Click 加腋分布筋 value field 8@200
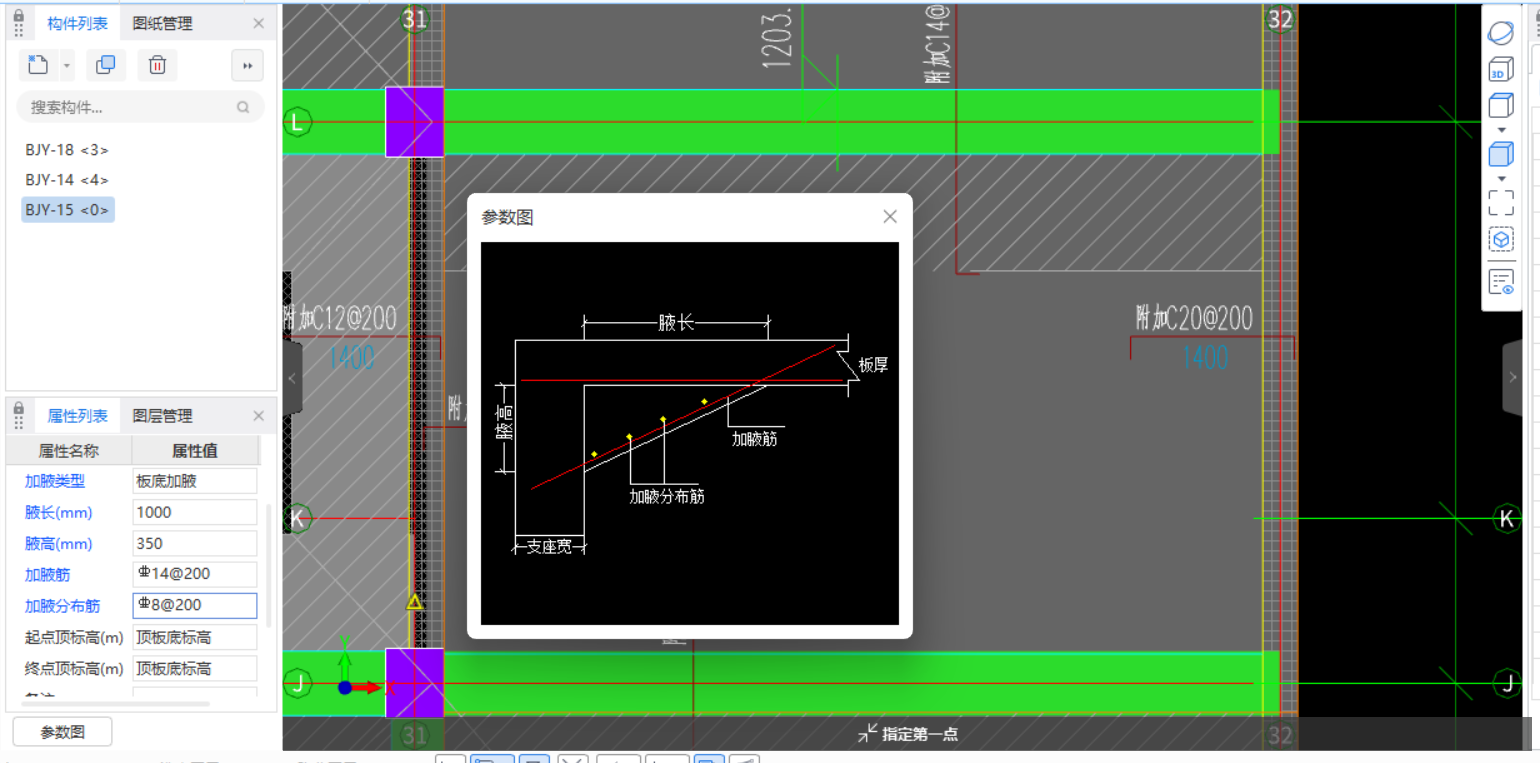Screen dimensions: 1540x763 tap(195, 606)
